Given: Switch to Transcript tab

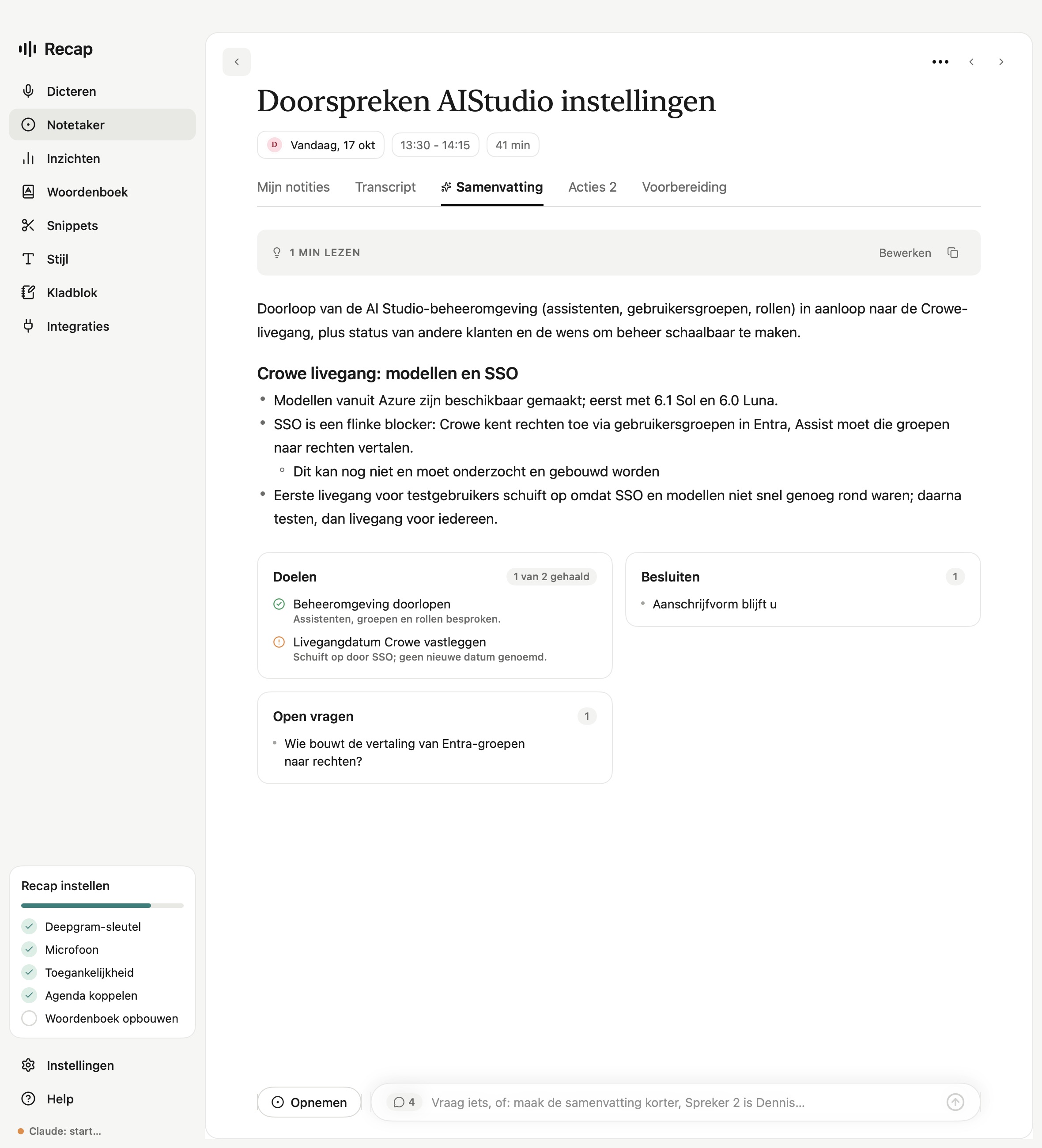Looking at the screenshot, I should coord(385,187).
